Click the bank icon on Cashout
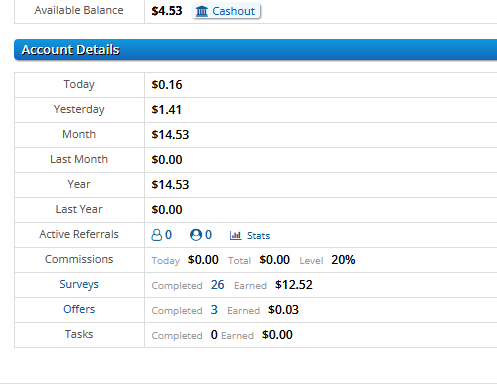Screen dimensions: 497x392 (202, 11)
